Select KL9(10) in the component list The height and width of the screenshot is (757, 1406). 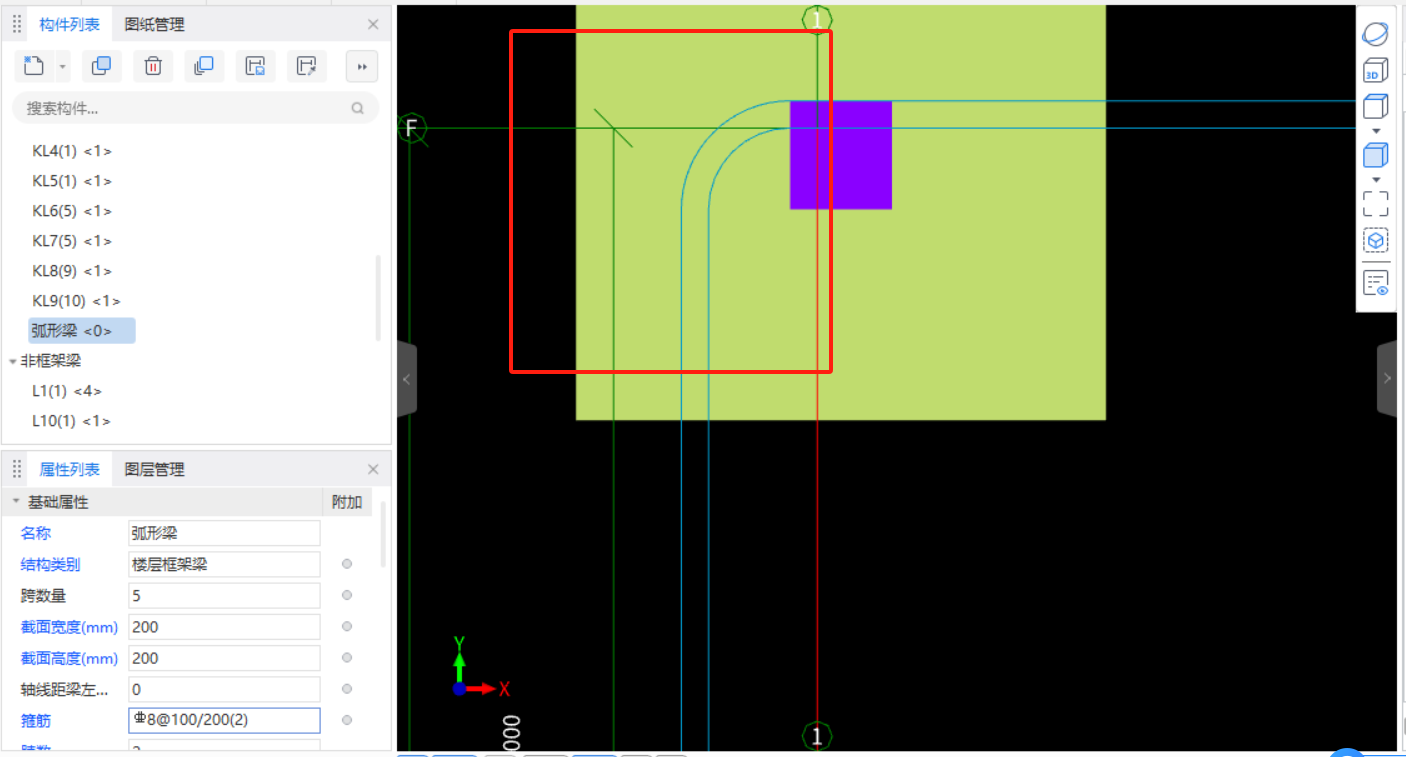(x=76, y=301)
